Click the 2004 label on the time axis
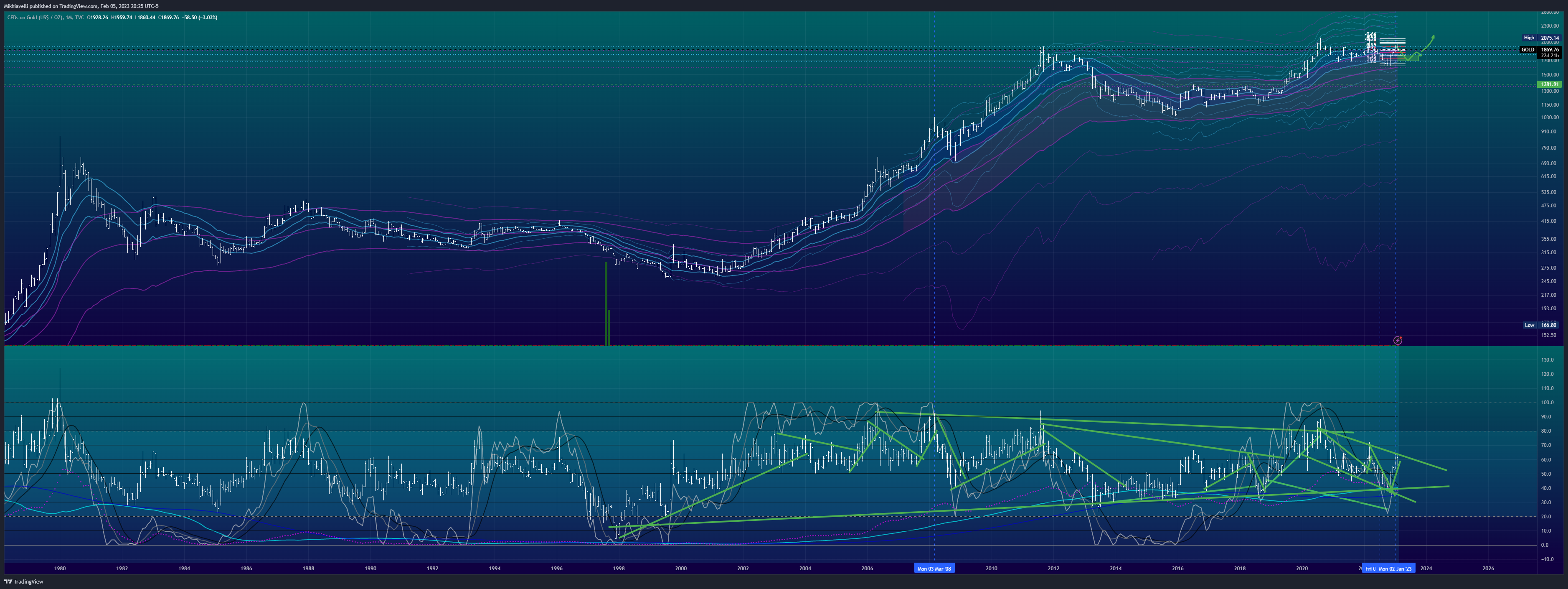 805,568
